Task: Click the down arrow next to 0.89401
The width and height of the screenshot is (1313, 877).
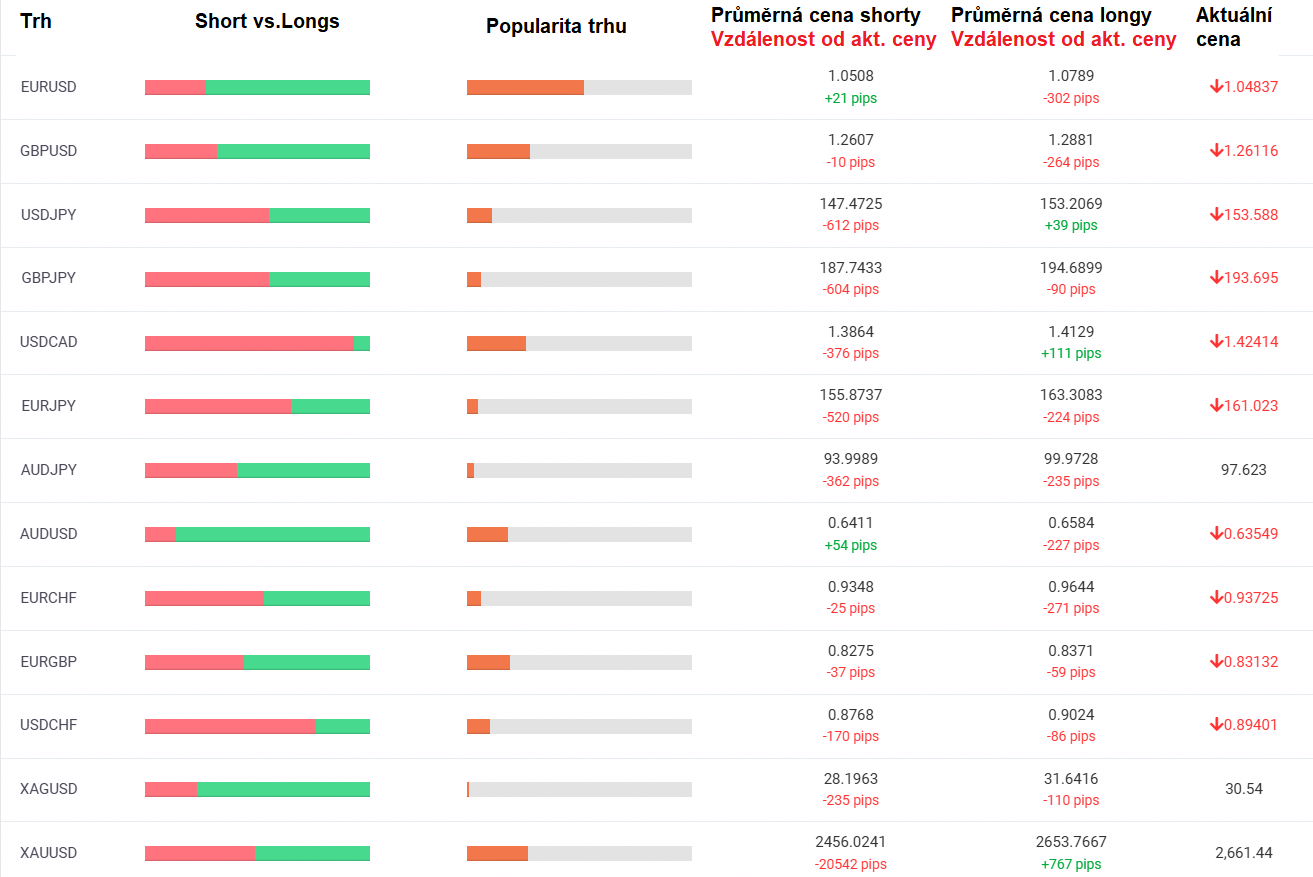Action: tap(1216, 725)
